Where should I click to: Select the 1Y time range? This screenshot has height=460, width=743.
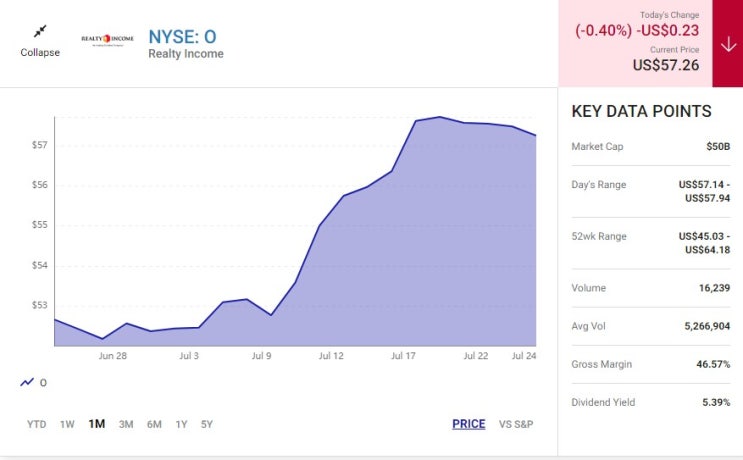click(181, 424)
